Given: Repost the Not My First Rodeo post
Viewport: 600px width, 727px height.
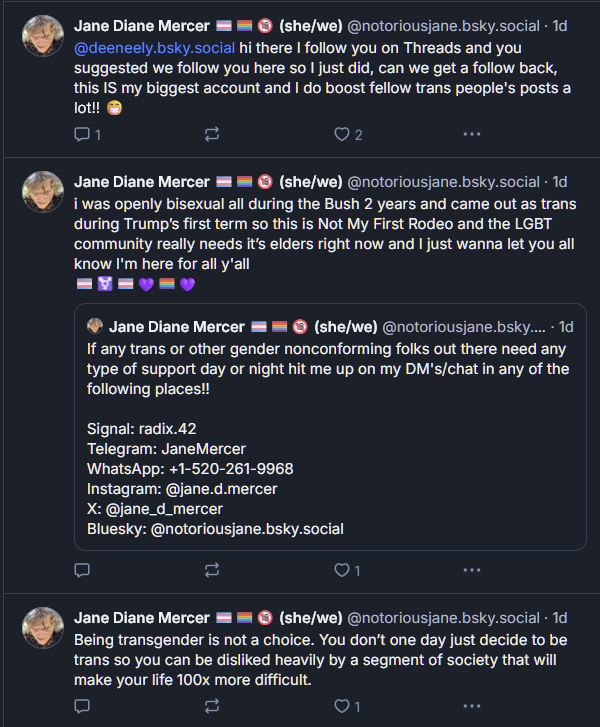Looking at the screenshot, I should point(211,570).
